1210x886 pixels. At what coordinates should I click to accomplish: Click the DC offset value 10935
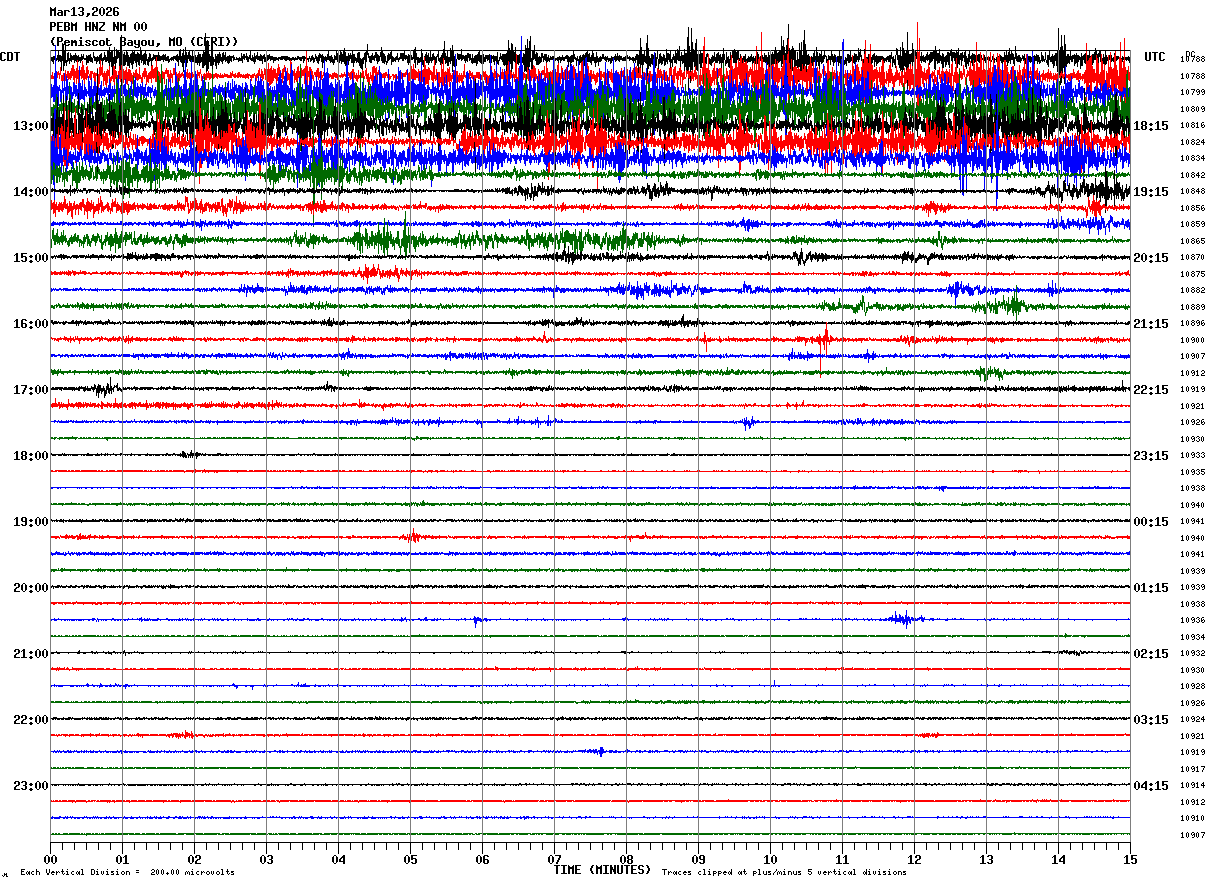[1192, 472]
